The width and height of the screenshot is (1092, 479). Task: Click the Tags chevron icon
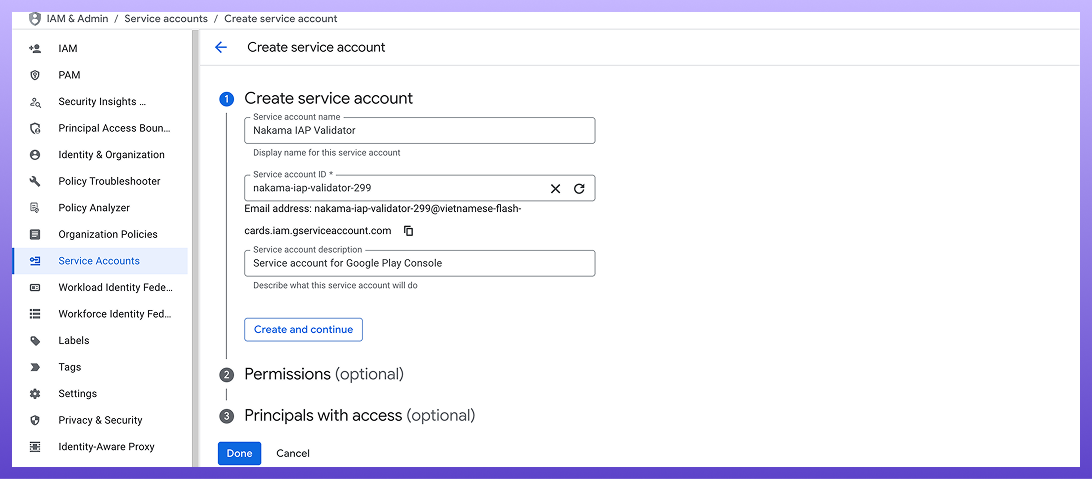(x=35, y=367)
